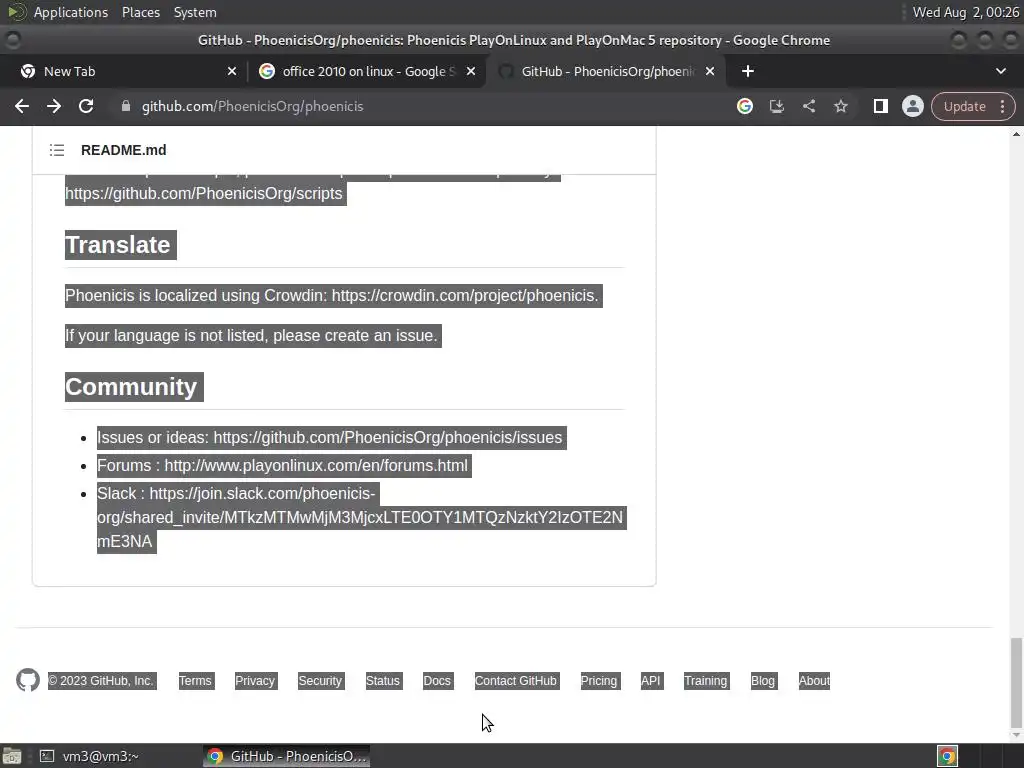
Task: Click the scrollbar up arrow
Action: tap(1016, 134)
